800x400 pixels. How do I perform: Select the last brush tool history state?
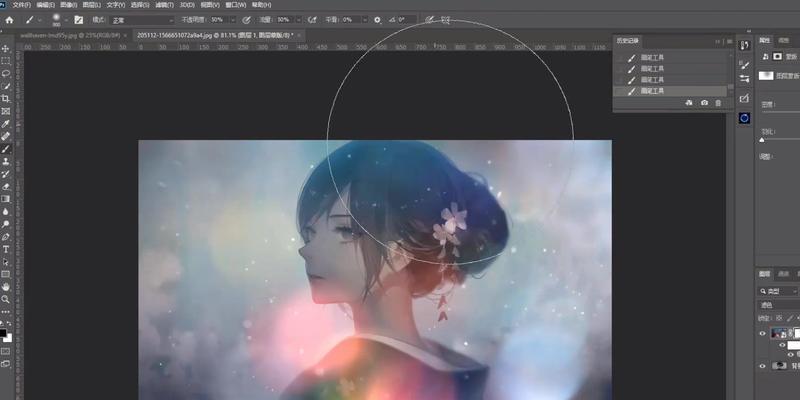point(670,91)
